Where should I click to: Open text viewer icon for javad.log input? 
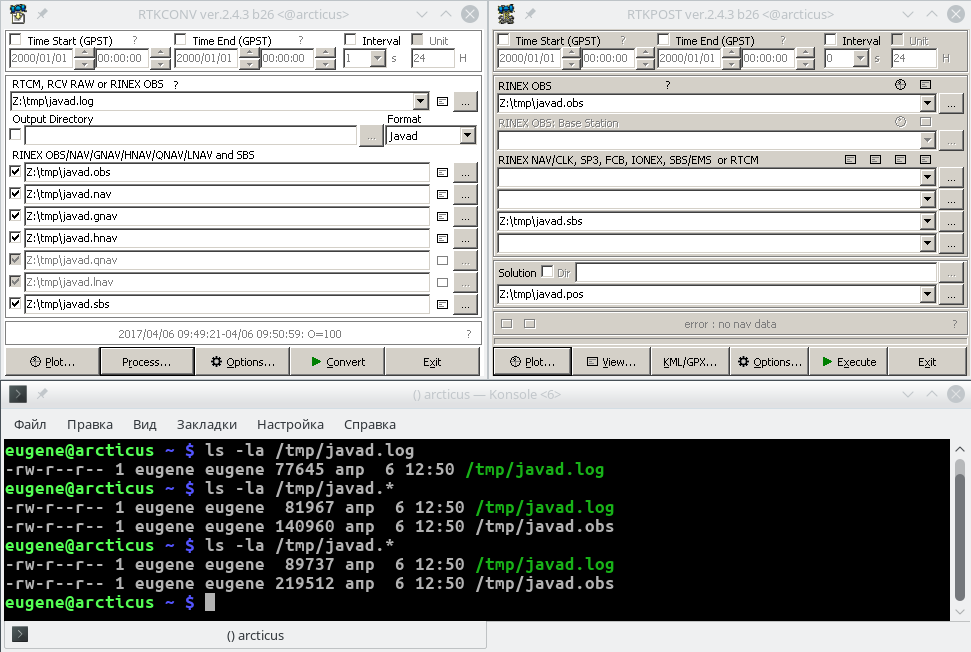click(x=442, y=102)
